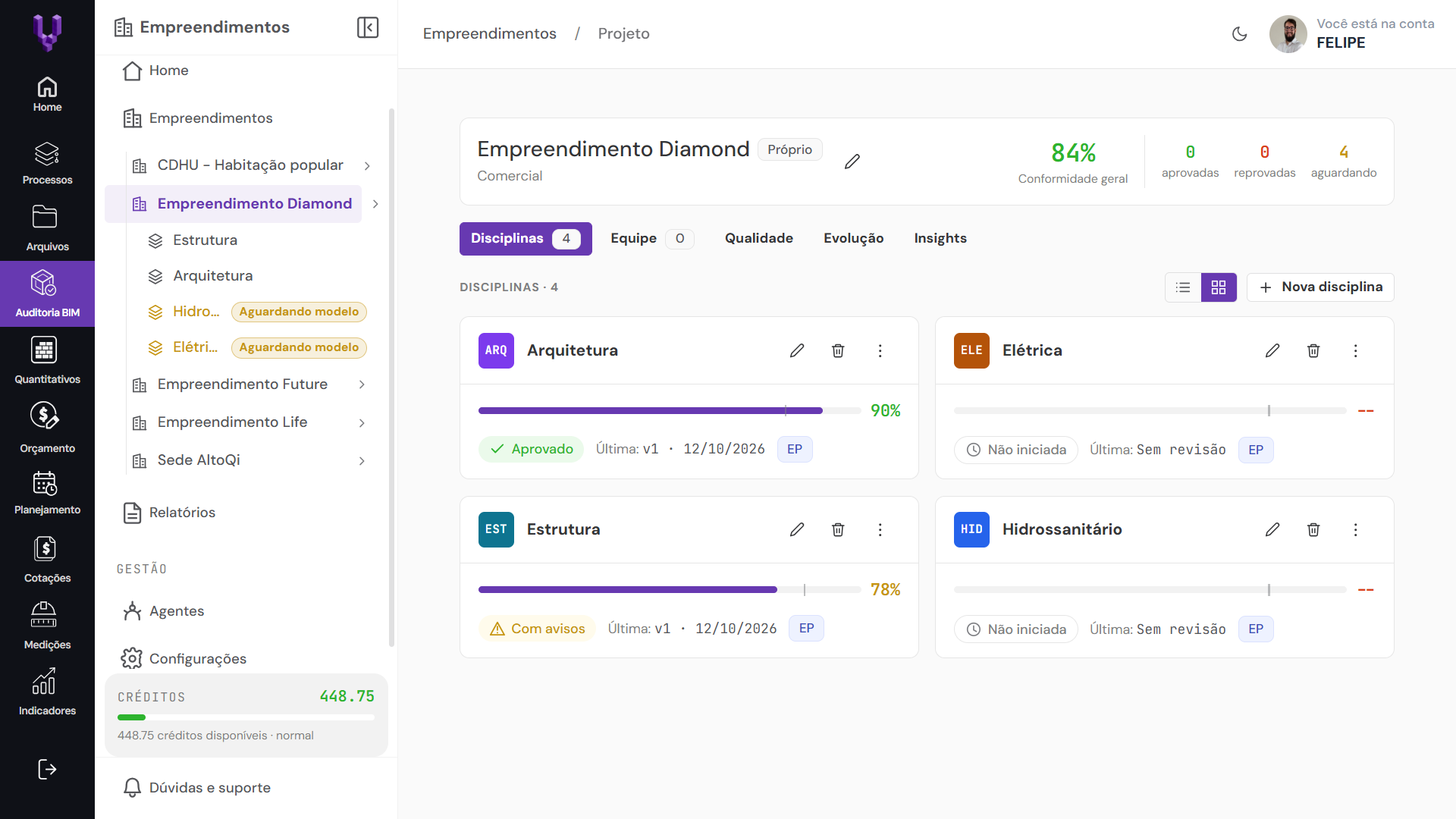Click Empreendimentos breadcrumb link
This screenshot has width=1456, height=819.
tap(489, 33)
